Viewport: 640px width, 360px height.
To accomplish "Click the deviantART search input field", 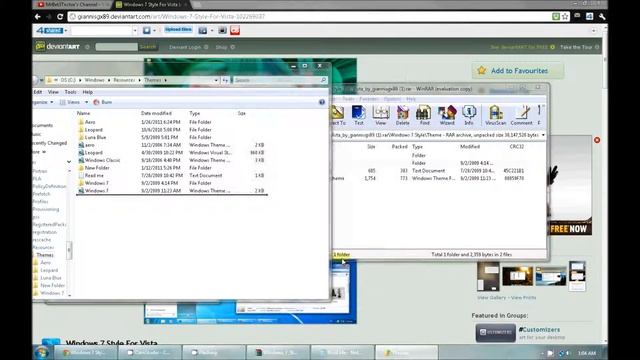I will (x=117, y=47).
